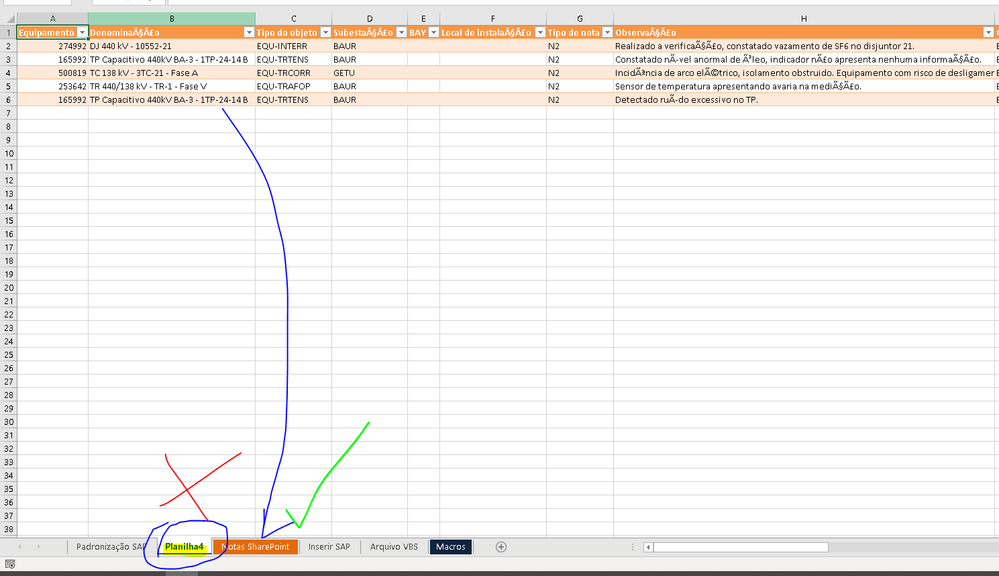This screenshot has height=576, width=999.
Task: Open the Denominação column filter dropdown
Action: pyautogui.click(x=249, y=32)
